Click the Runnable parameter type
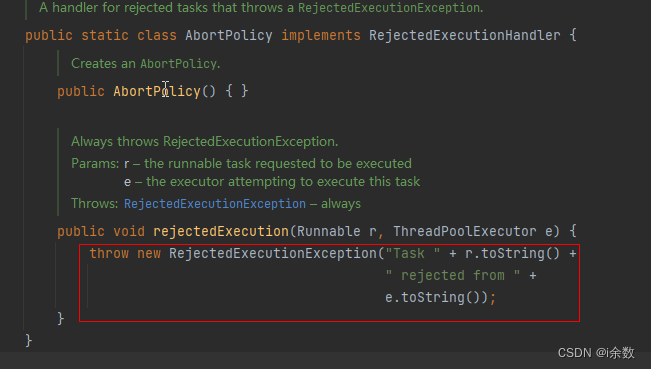The image size is (651, 369). tap(328, 231)
